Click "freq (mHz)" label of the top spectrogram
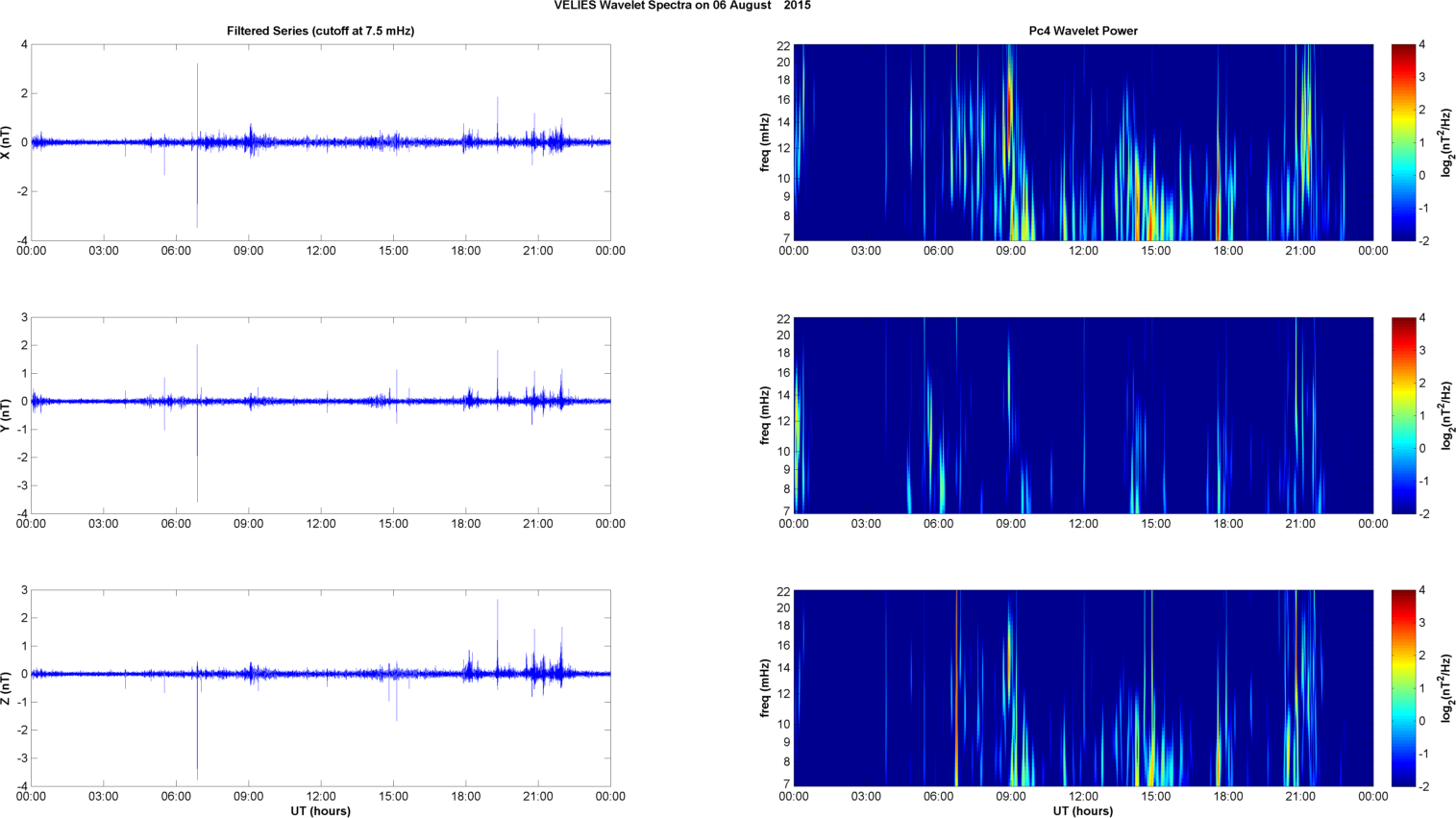The width and height of the screenshot is (1456, 818). [x=765, y=142]
